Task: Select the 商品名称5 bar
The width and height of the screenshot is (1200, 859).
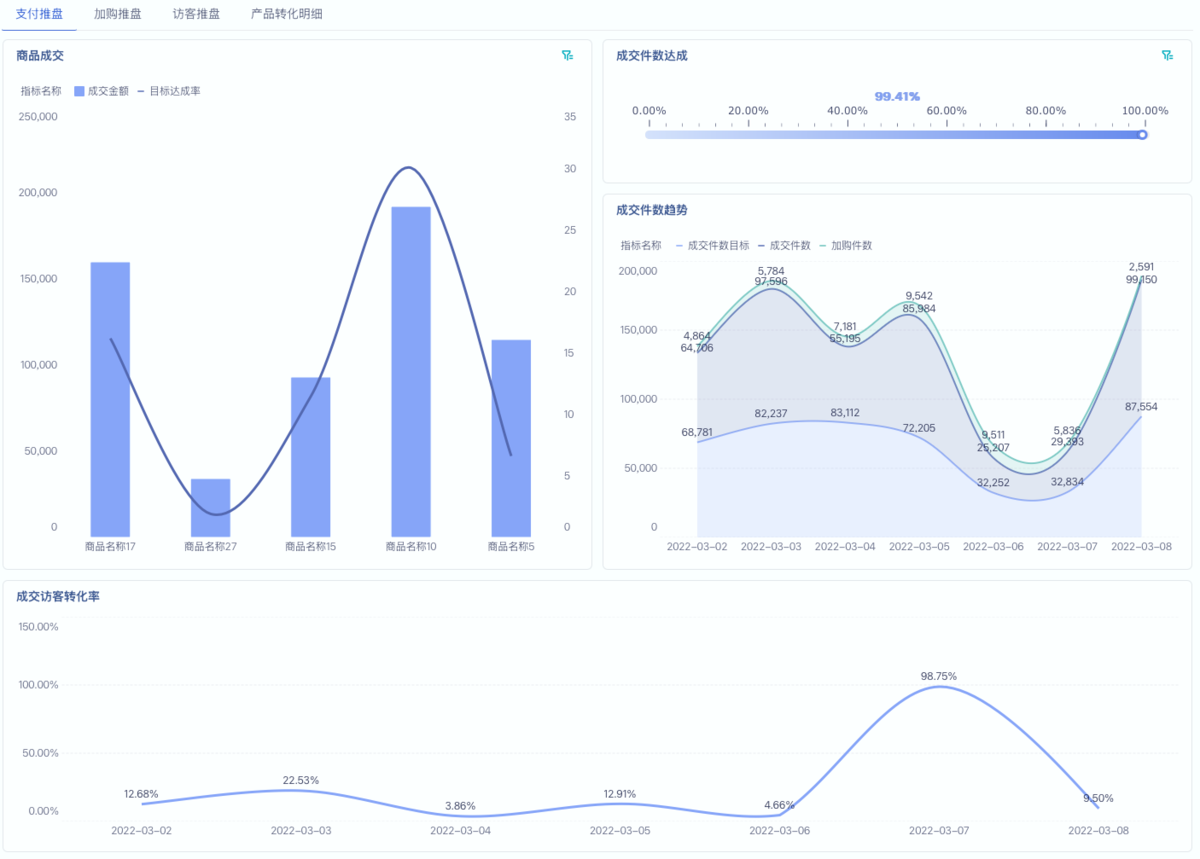Action: [511, 437]
